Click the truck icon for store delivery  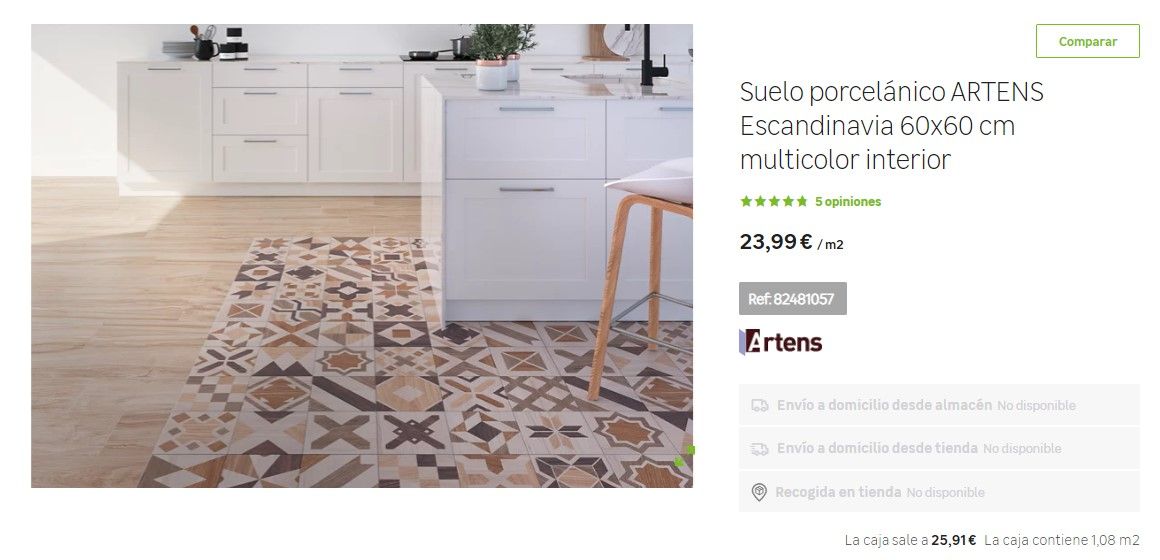760,448
